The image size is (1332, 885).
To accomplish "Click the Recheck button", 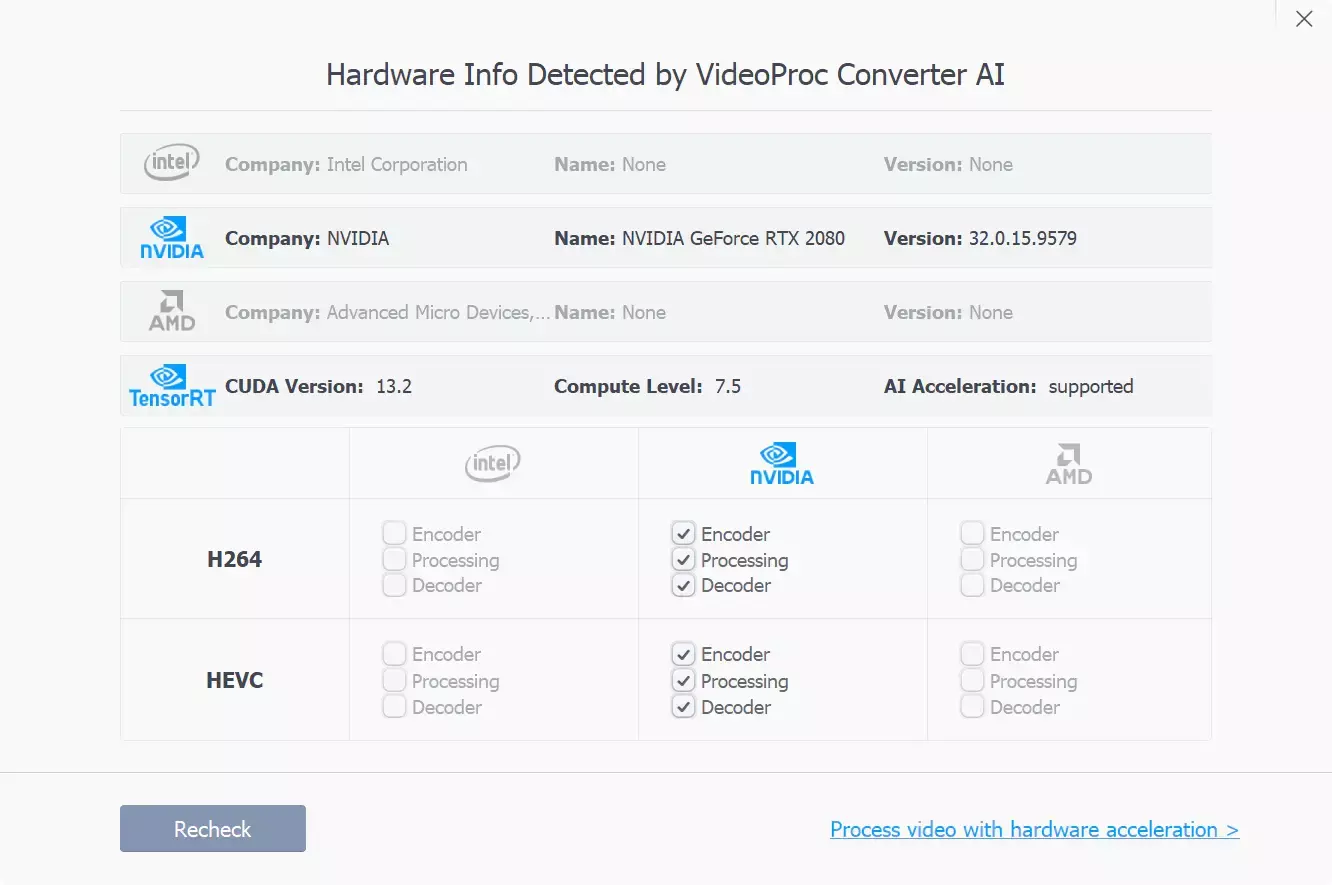I will pyautogui.click(x=213, y=829).
